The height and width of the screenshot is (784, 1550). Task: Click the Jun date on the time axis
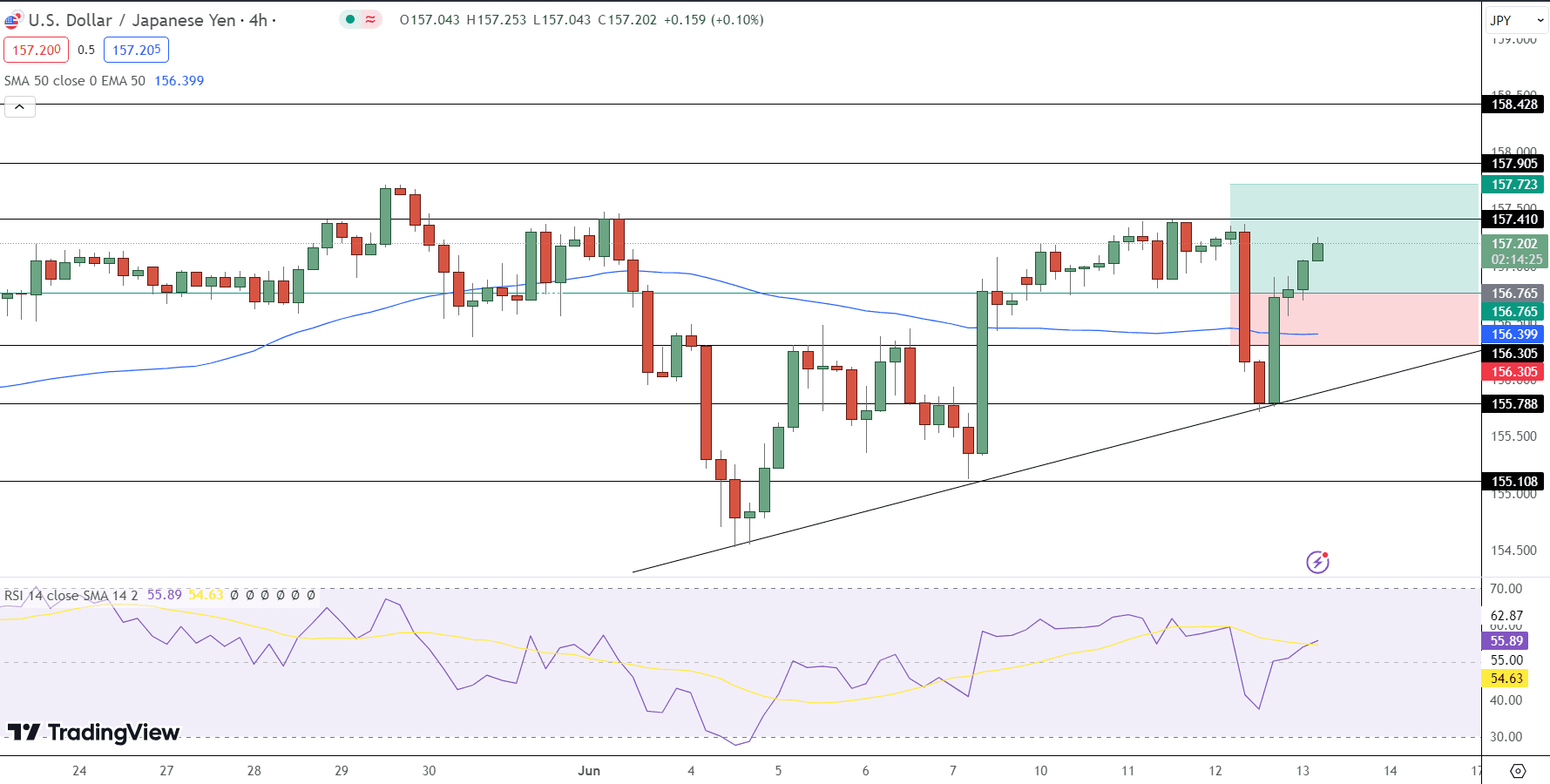(x=589, y=771)
